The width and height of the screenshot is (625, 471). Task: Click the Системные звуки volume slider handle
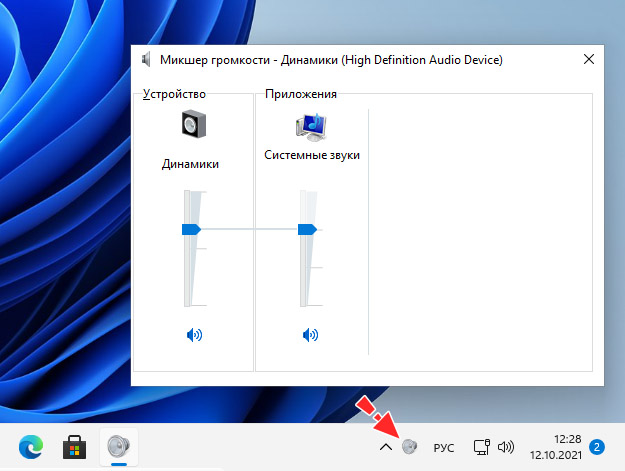click(x=307, y=230)
